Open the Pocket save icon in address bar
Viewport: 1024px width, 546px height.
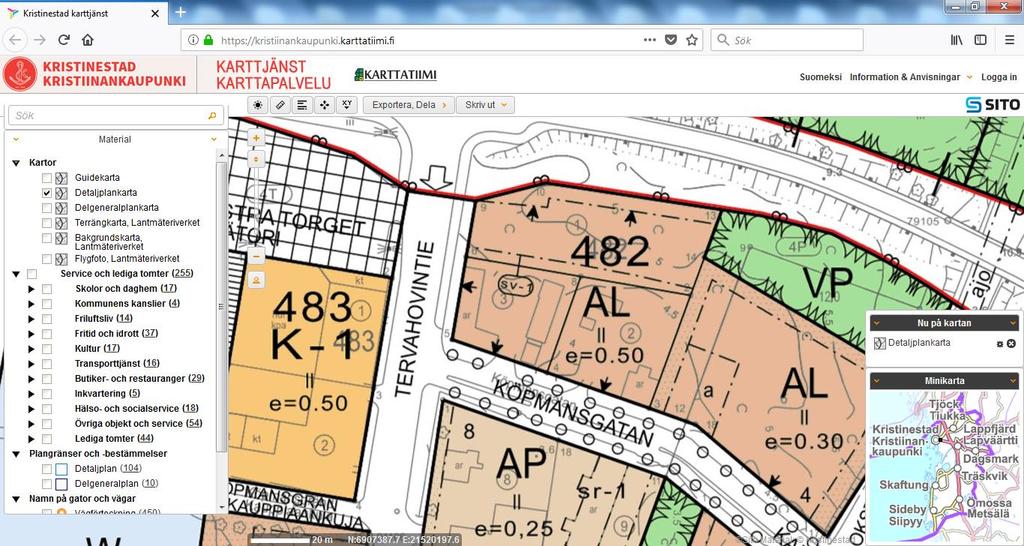671,40
